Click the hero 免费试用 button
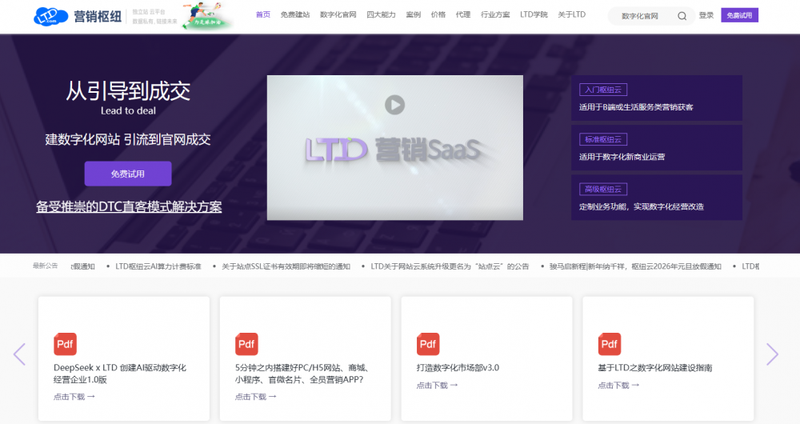Screen dimensions: 800x424 tap(128, 173)
